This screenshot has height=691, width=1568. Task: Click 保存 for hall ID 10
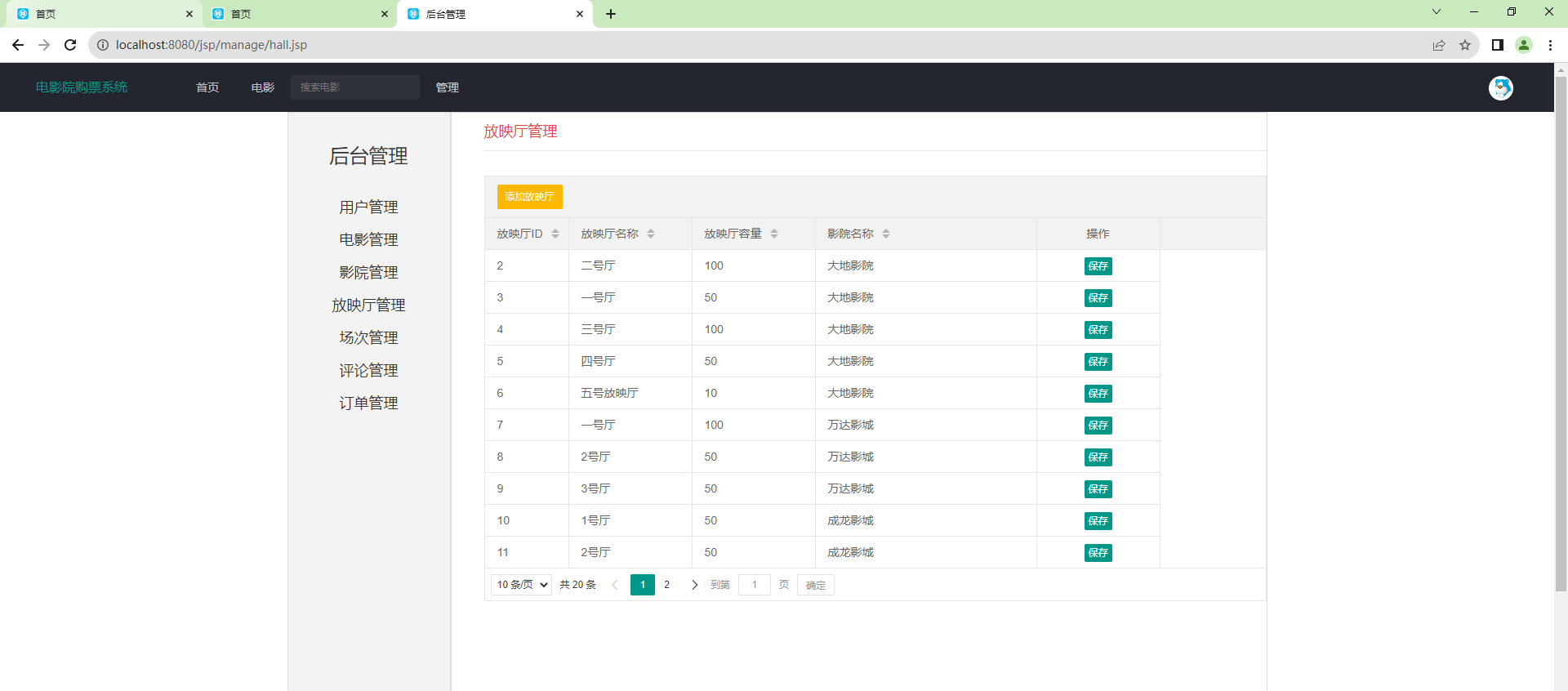point(1098,521)
